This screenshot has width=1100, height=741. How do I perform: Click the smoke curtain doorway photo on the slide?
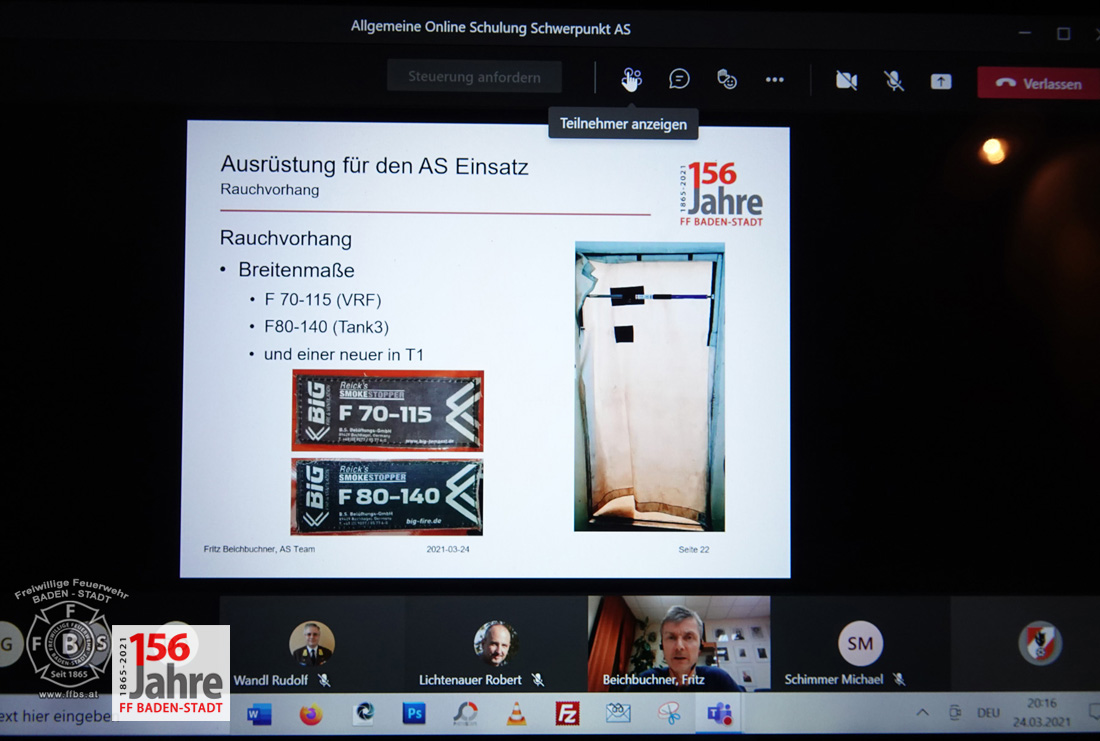[650, 387]
